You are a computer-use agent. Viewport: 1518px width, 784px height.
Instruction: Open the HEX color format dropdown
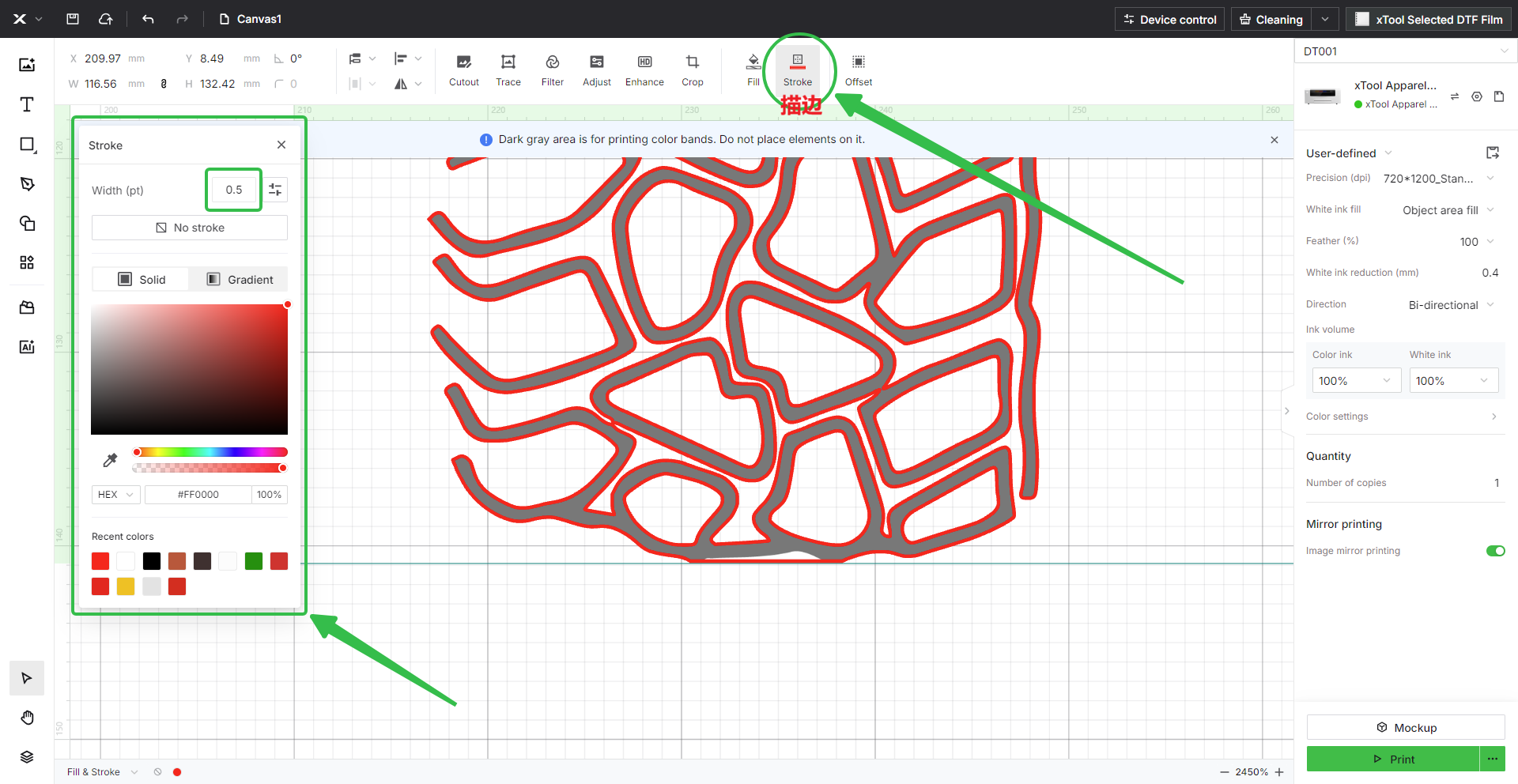(x=115, y=495)
